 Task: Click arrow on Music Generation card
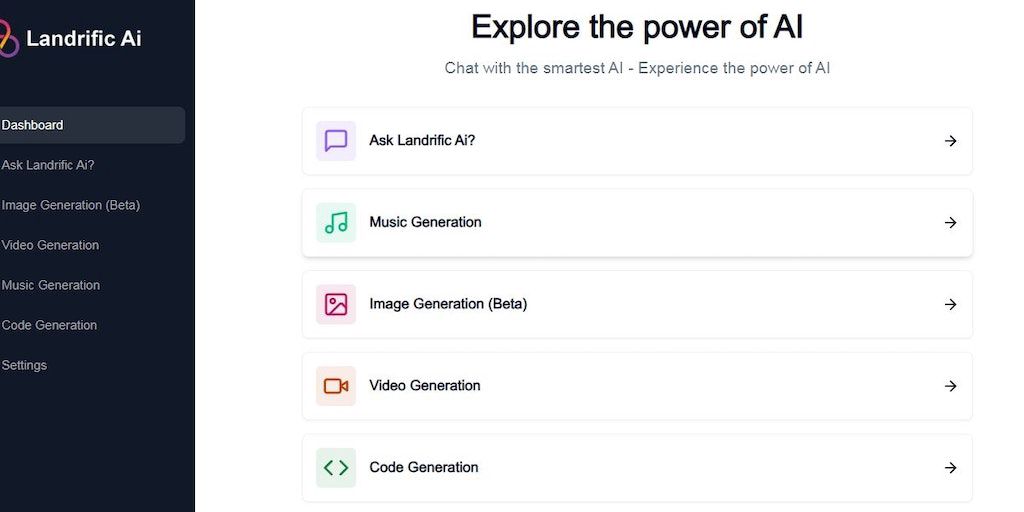(950, 222)
